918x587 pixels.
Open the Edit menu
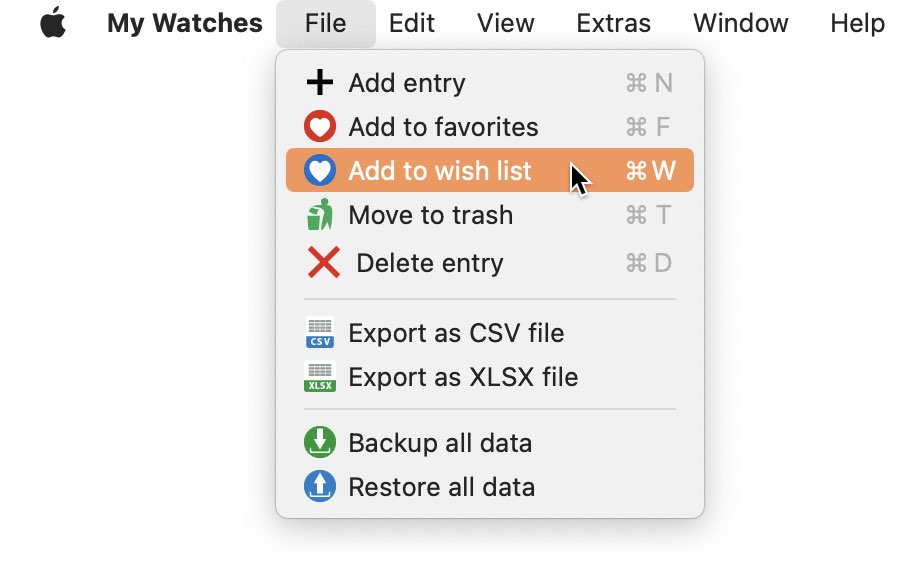tap(412, 23)
